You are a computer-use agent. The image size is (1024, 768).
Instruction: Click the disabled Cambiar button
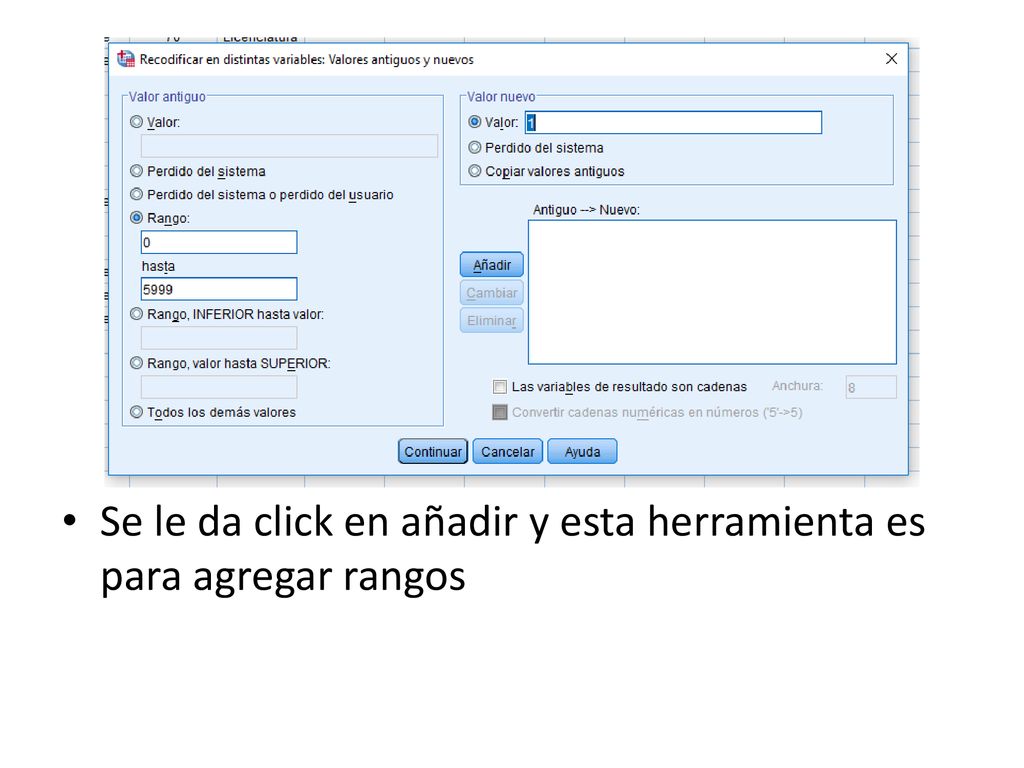[x=492, y=293]
